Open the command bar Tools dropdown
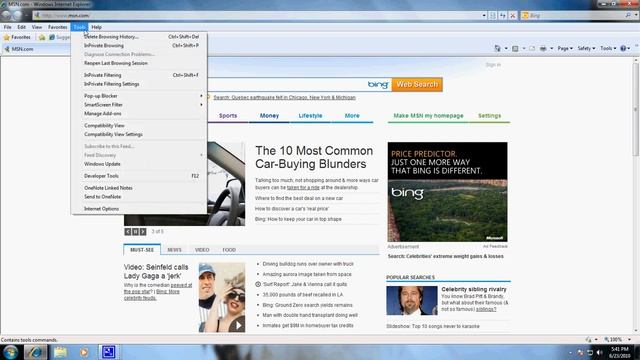Image resolution: width=640 pixels, height=360 pixels. pos(608,48)
